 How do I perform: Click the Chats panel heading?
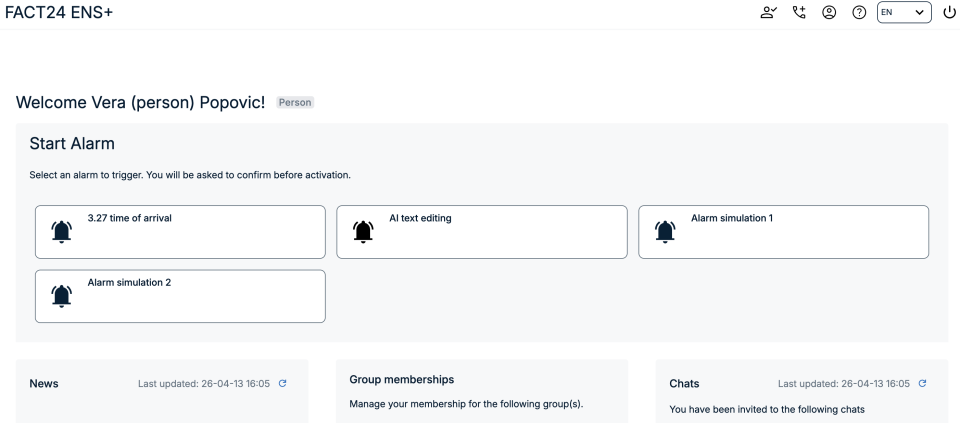(684, 384)
